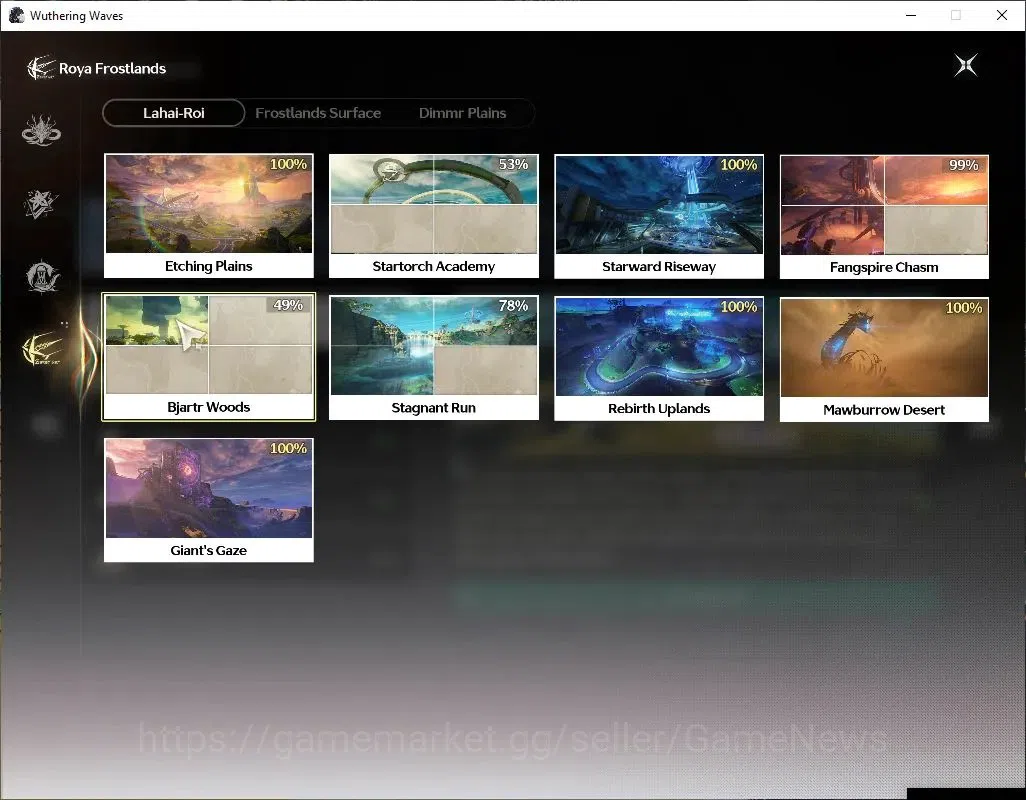Click the Etching Plains label
The height and width of the screenshot is (800, 1026).
(x=209, y=266)
